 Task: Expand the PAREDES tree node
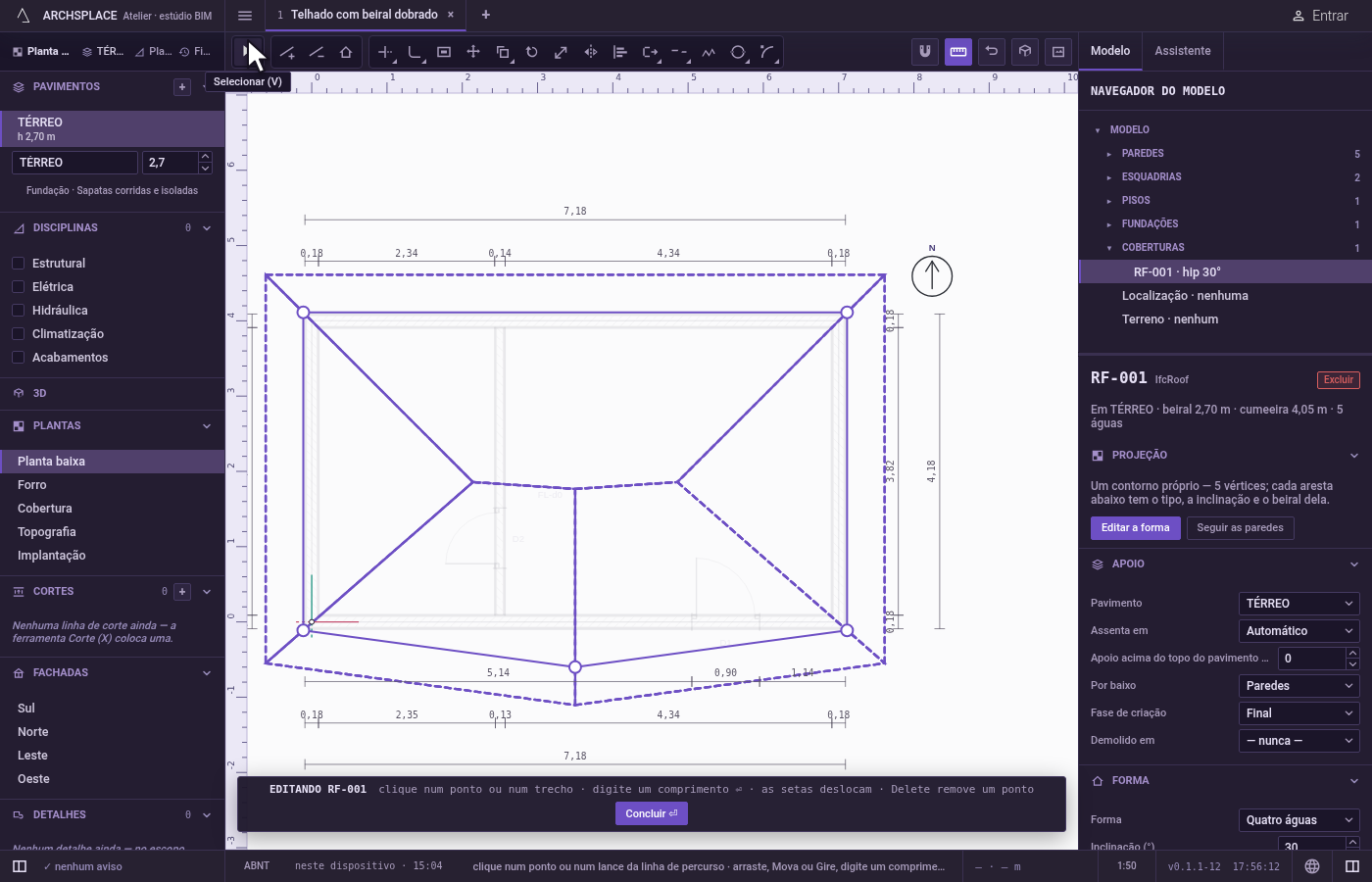(1109, 154)
